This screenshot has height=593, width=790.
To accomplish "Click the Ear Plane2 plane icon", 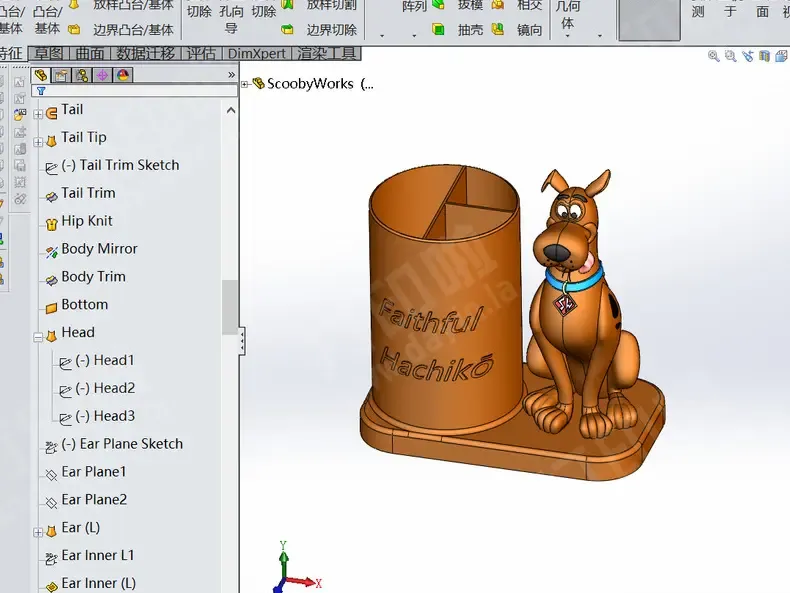I will [51, 503].
